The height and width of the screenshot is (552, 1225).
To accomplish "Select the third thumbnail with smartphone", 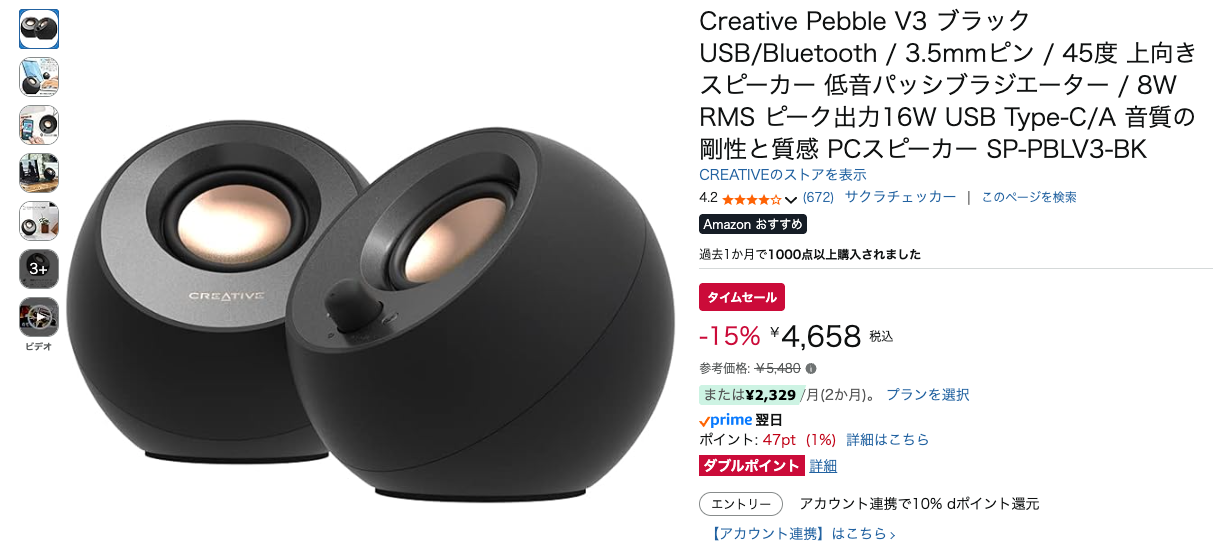I will [x=39, y=125].
